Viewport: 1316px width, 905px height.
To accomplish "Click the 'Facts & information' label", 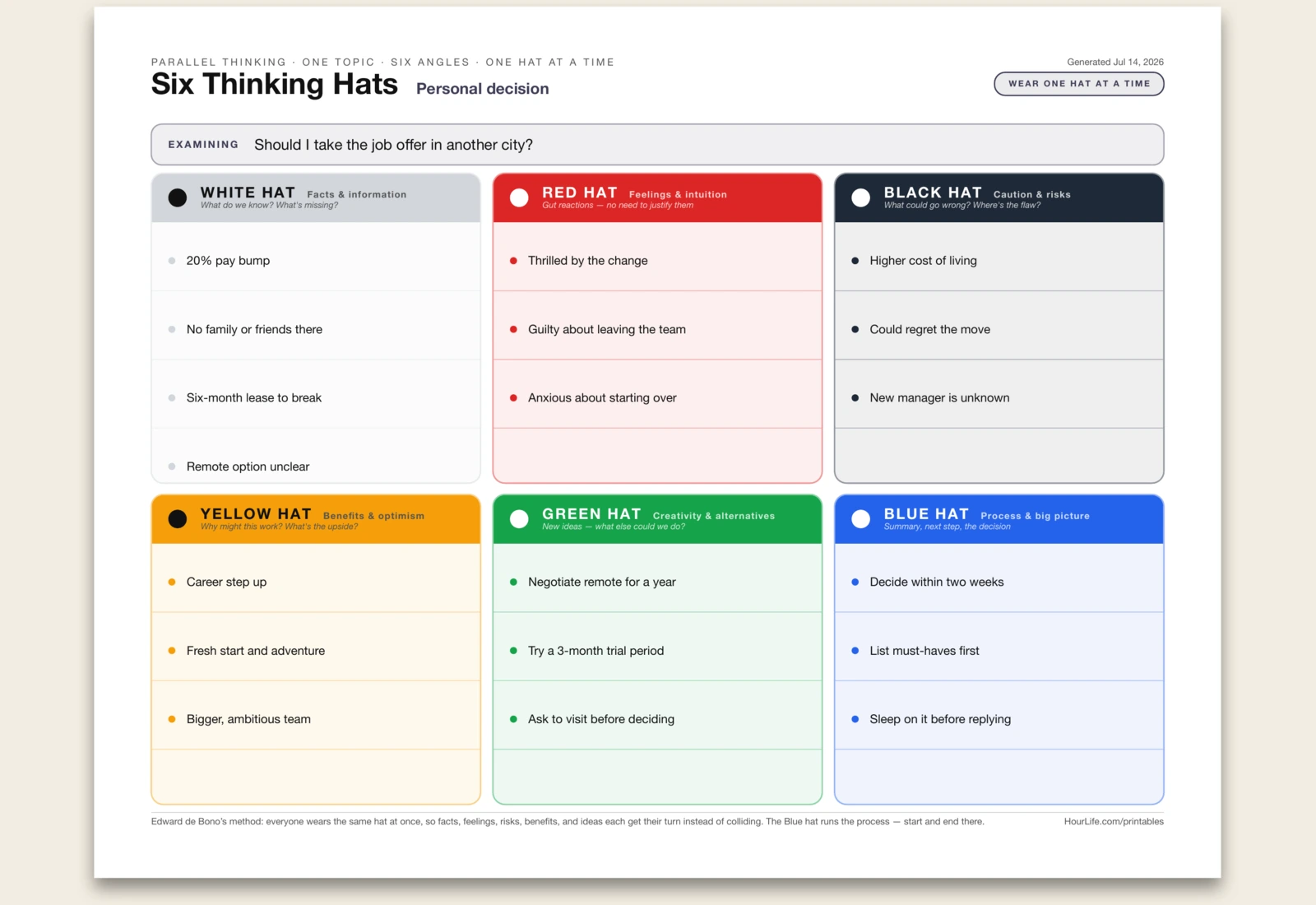I will pyautogui.click(x=357, y=195).
